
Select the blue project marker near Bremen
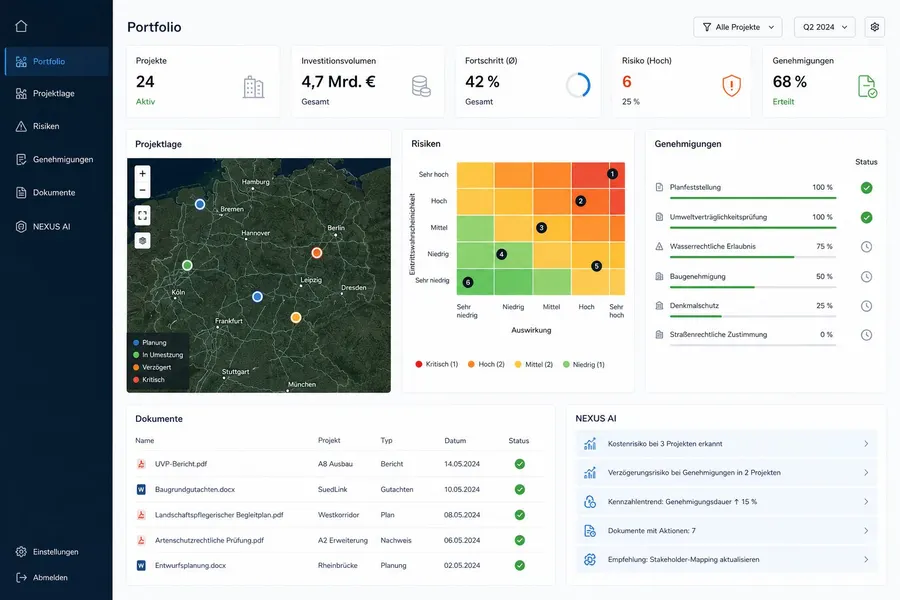coord(200,204)
